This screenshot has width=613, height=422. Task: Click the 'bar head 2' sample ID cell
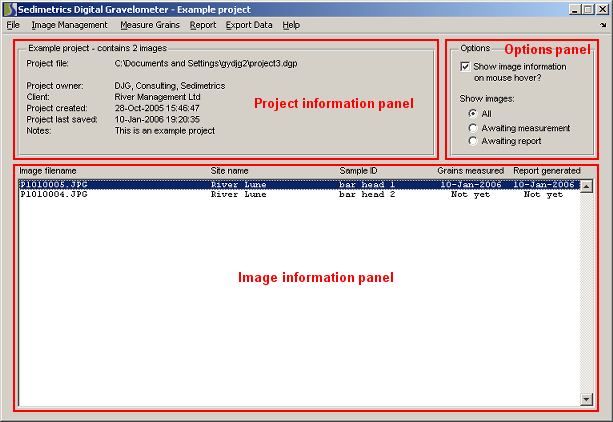(367, 194)
